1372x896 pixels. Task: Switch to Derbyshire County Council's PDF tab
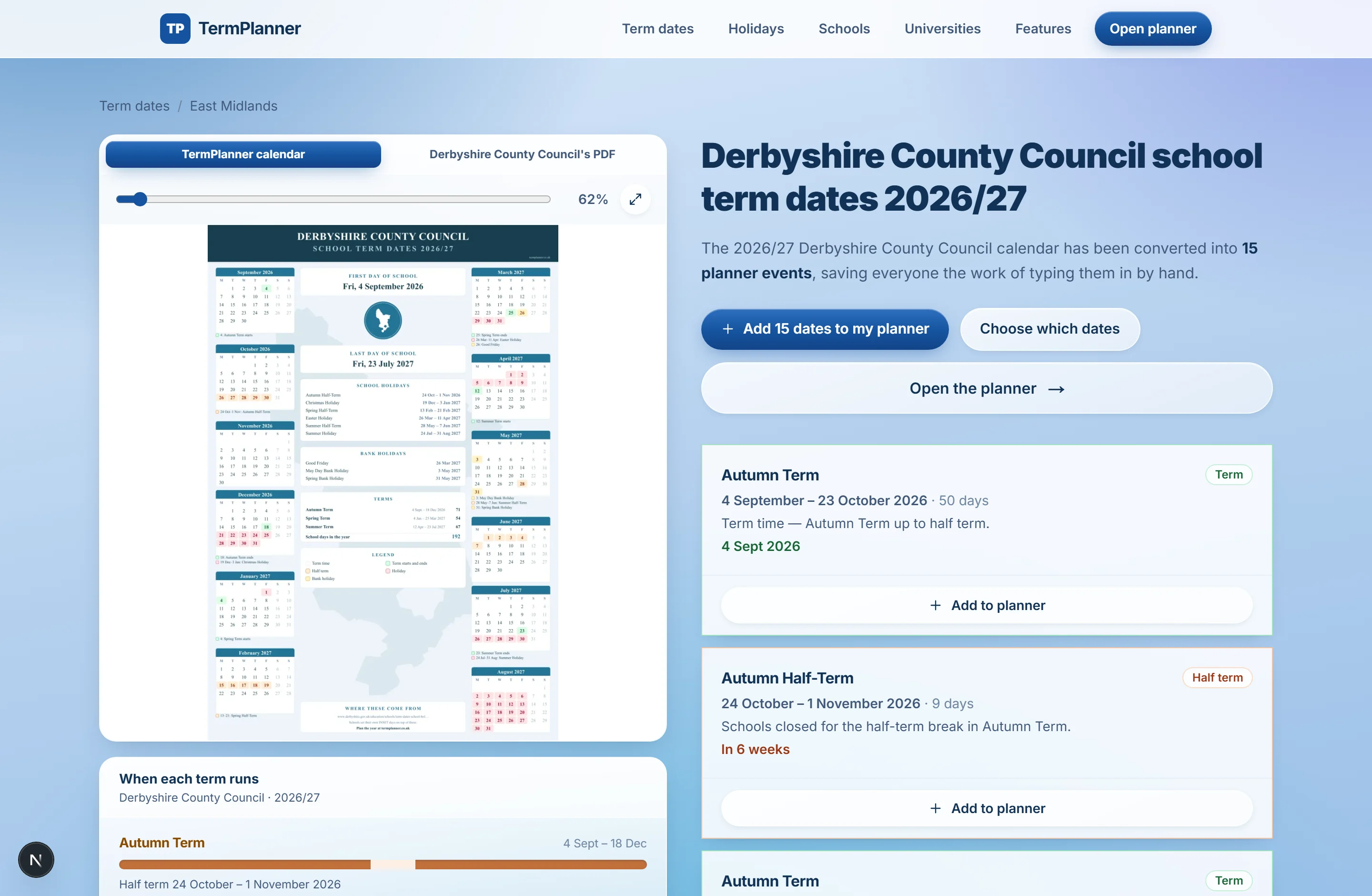(x=522, y=154)
